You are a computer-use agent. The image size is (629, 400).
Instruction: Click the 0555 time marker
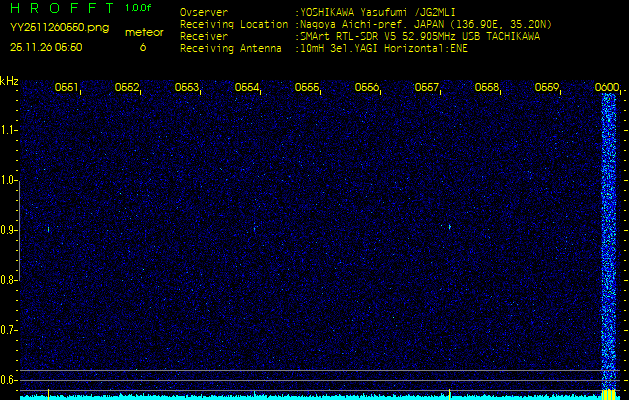click(x=307, y=88)
